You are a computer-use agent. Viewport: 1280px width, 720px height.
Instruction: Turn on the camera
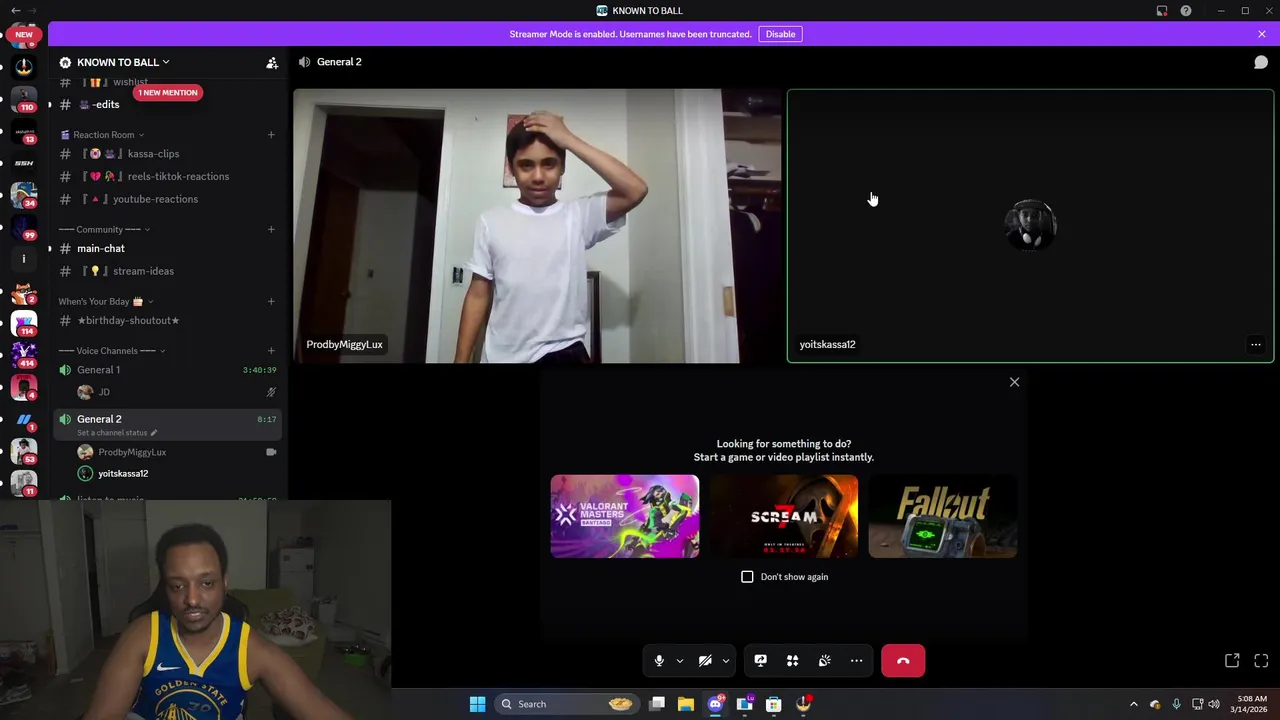point(705,661)
